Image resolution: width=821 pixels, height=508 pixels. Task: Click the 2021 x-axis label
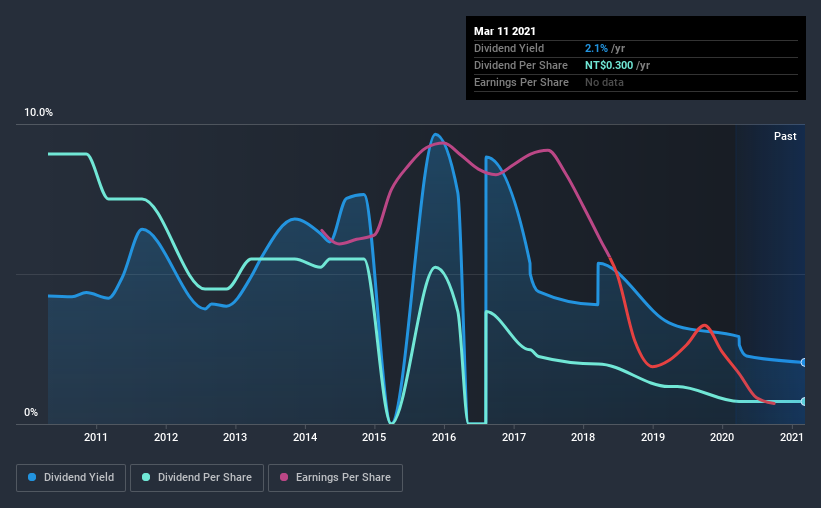[792, 437]
